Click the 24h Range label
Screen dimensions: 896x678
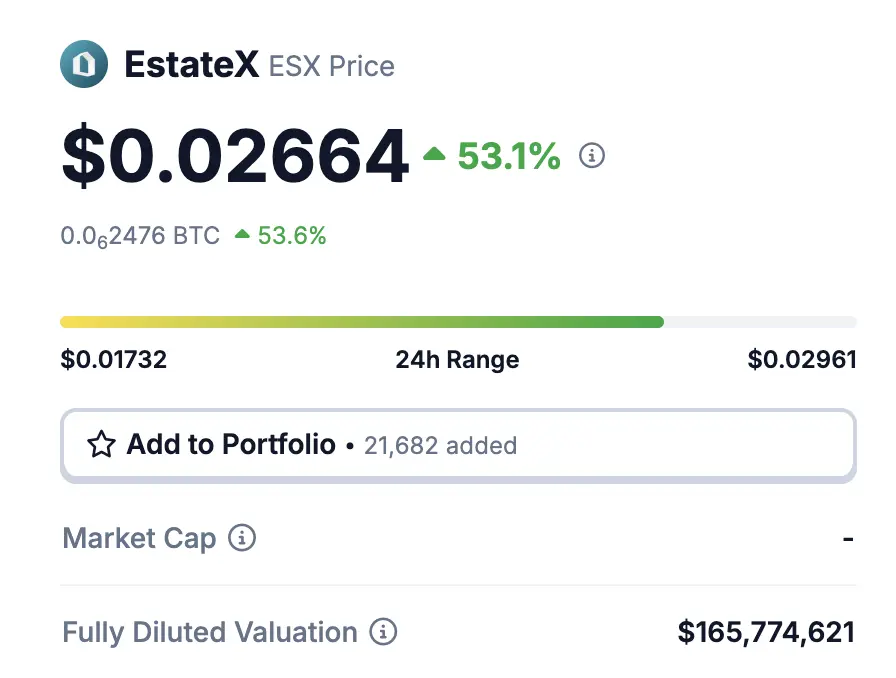(x=457, y=360)
